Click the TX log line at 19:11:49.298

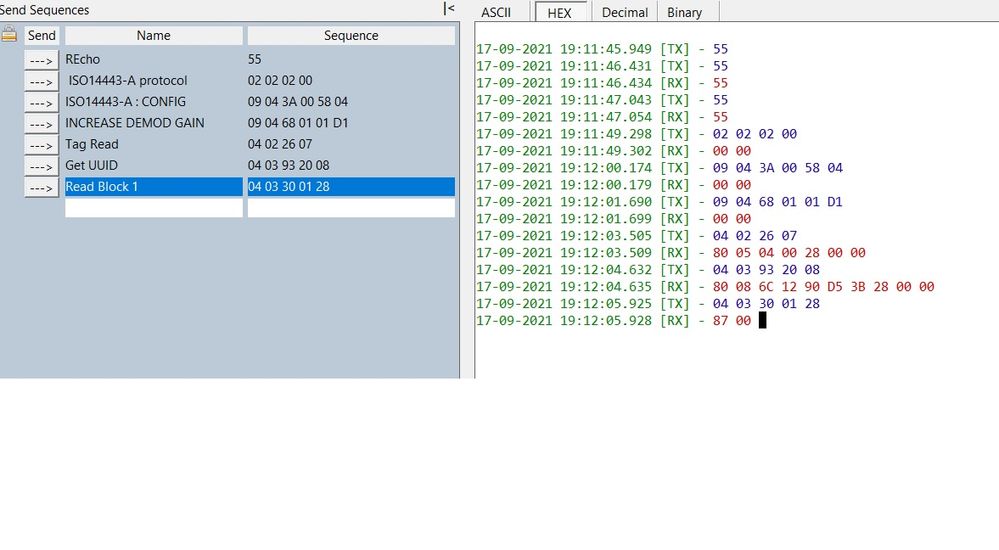click(636, 134)
